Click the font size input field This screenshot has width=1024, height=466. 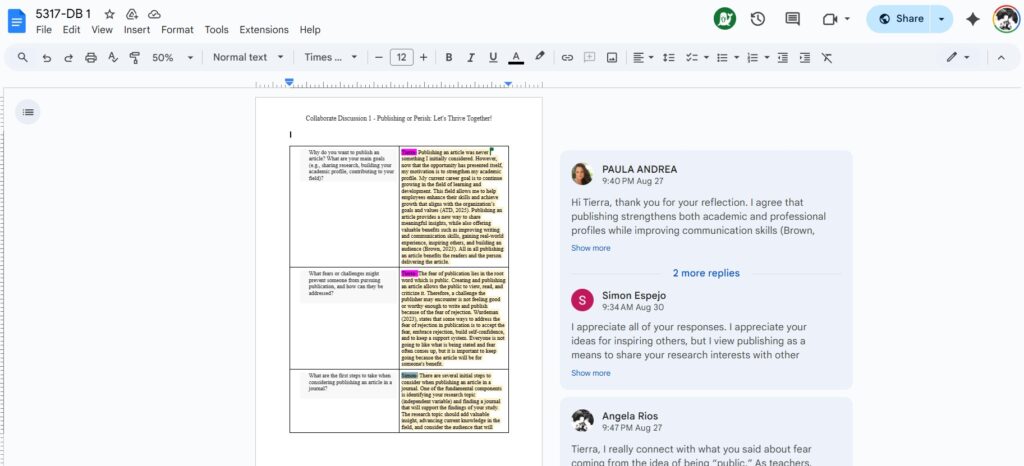[401, 58]
